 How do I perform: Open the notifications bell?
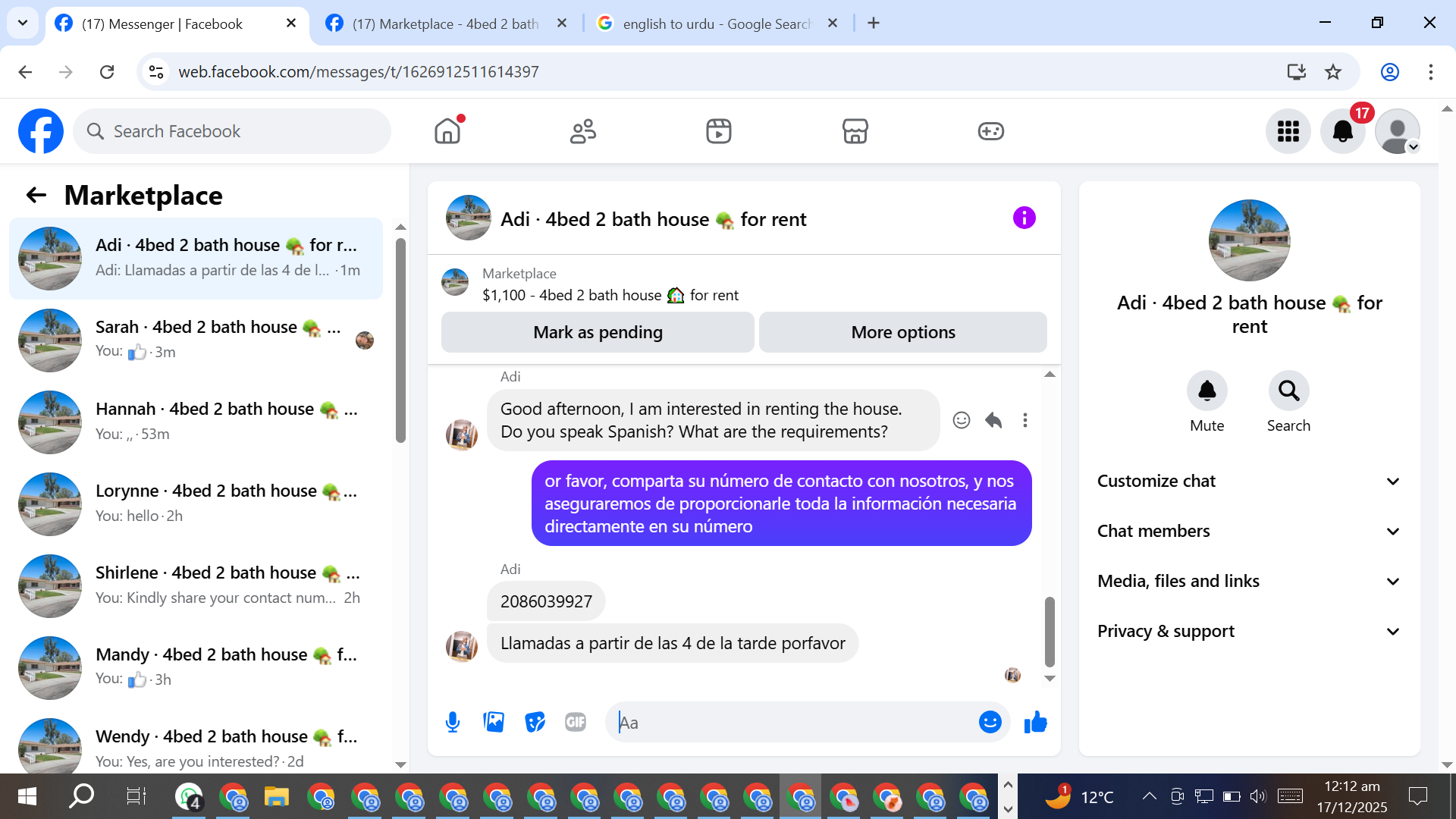pyautogui.click(x=1342, y=131)
